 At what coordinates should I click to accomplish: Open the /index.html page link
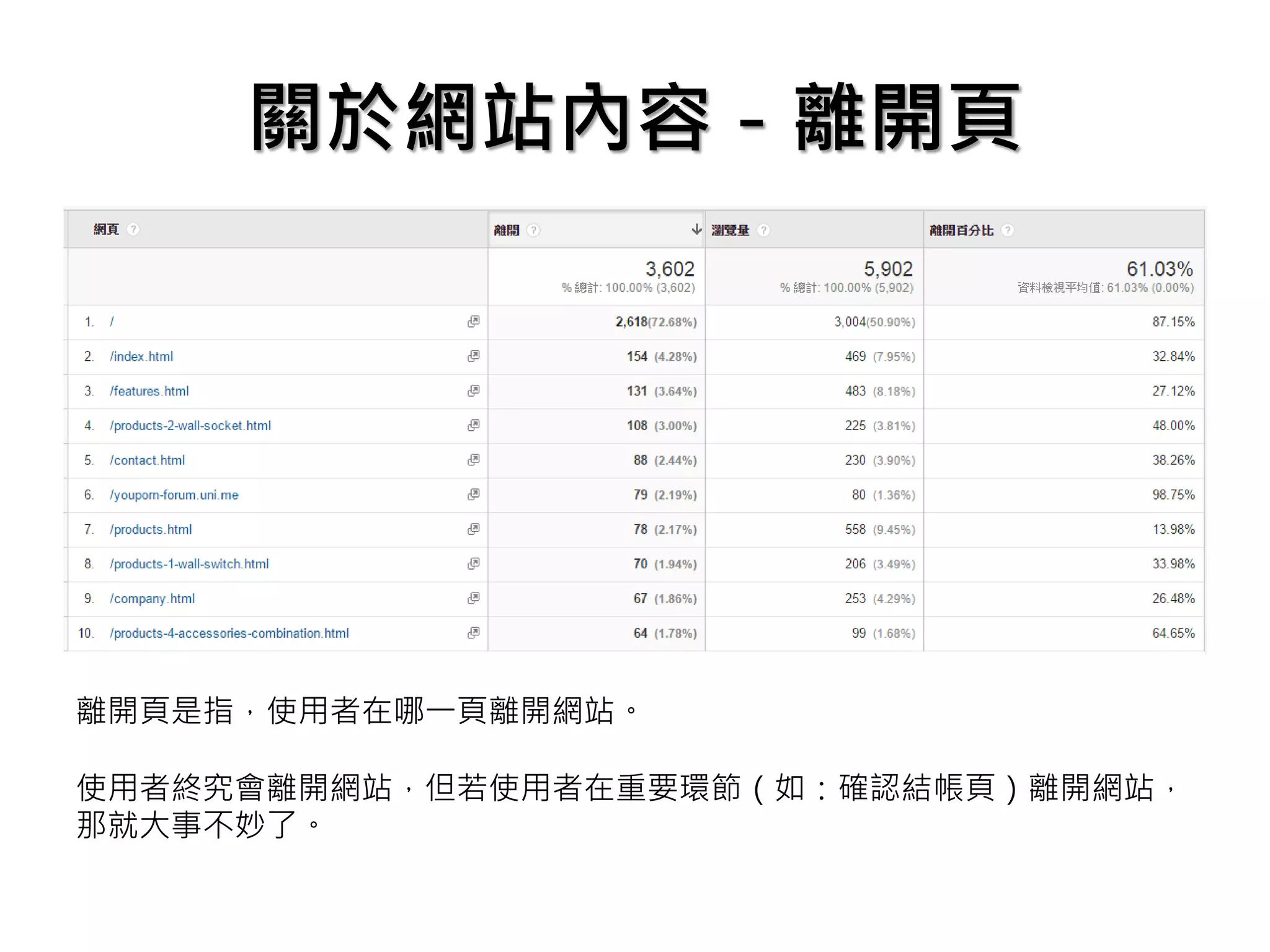(141, 356)
